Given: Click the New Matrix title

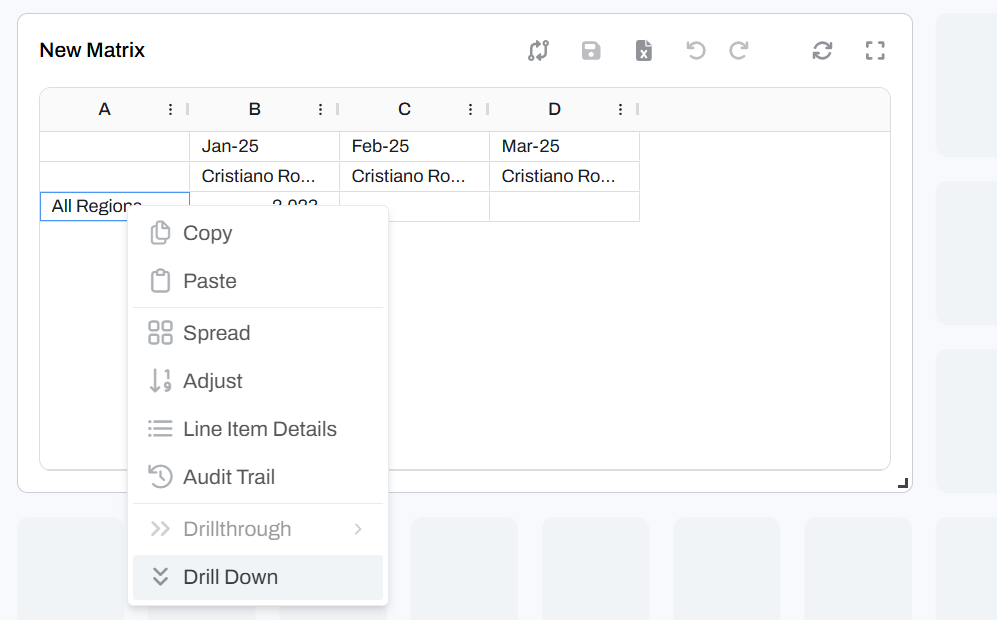Looking at the screenshot, I should (x=92, y=50).
